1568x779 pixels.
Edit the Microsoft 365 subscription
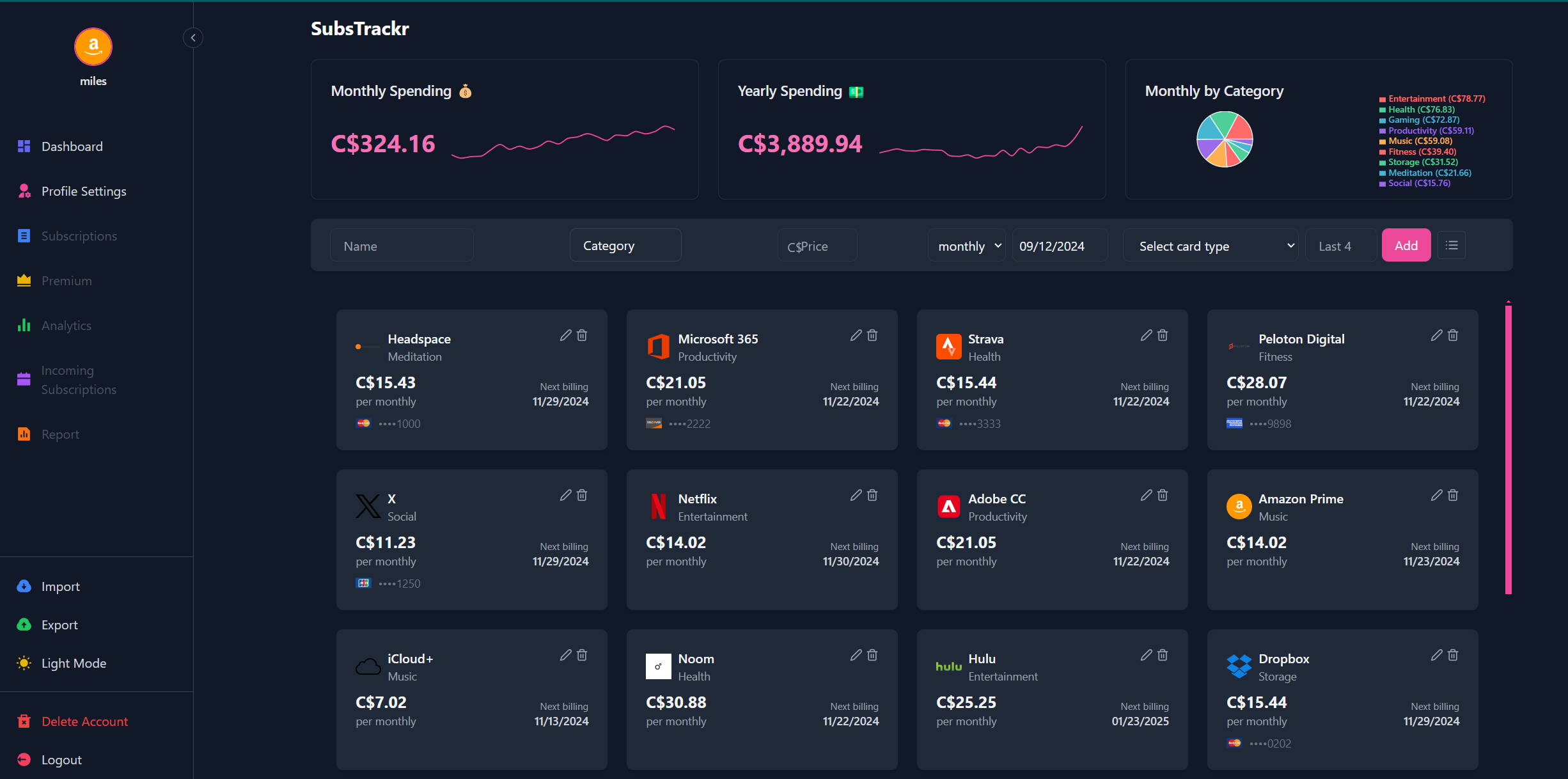coord(856,335)
